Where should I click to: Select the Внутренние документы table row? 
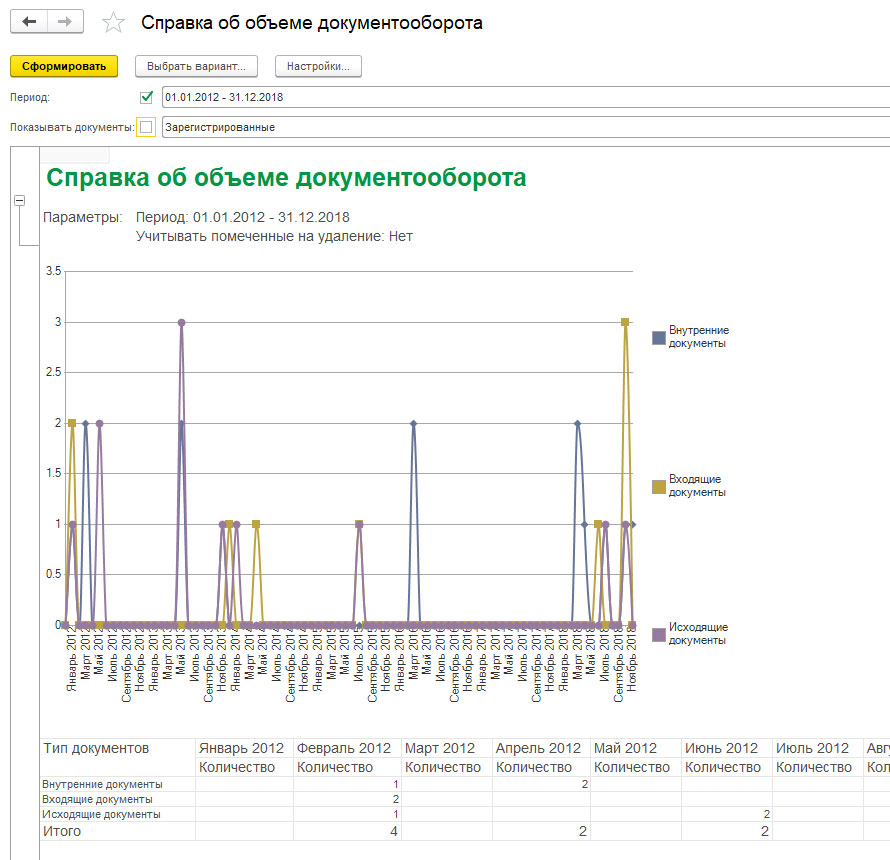(102, 784)
